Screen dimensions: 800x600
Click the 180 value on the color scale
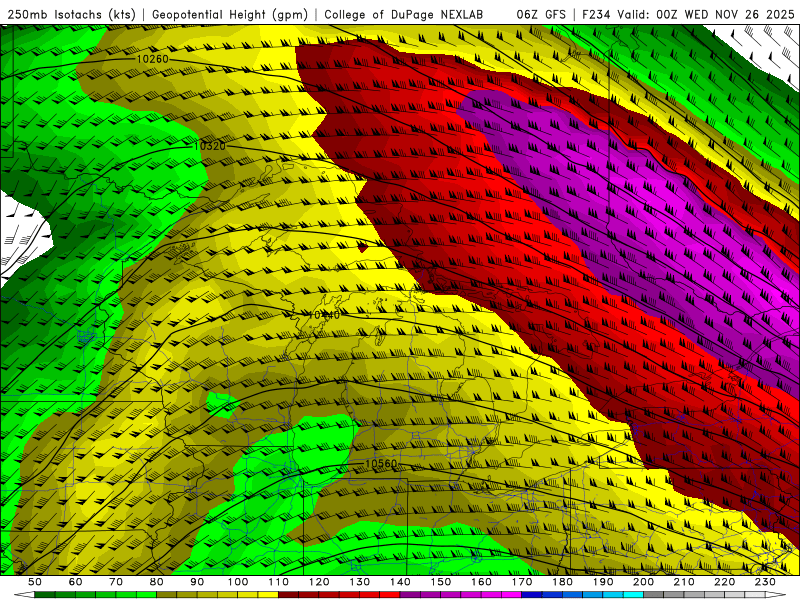pyautogui.click(x=562, y=582)
